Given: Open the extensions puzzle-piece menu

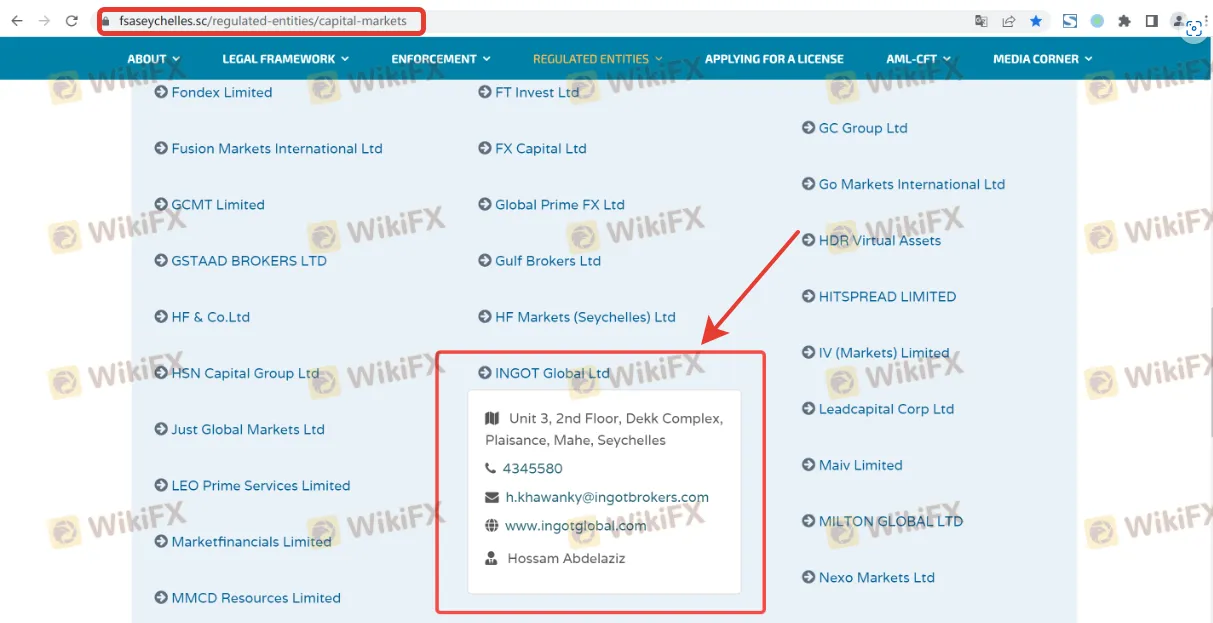Looking at the screenshot, I should pyautogui.click(x=1124, y=21).
